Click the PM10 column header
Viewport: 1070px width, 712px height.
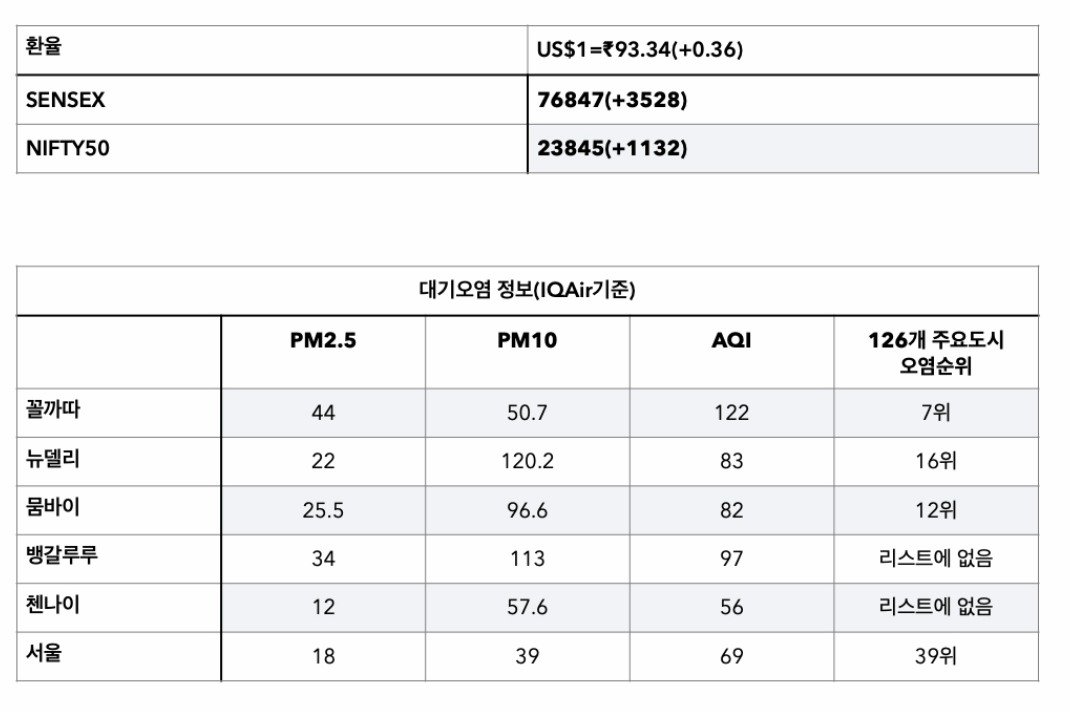click(527, 340)
